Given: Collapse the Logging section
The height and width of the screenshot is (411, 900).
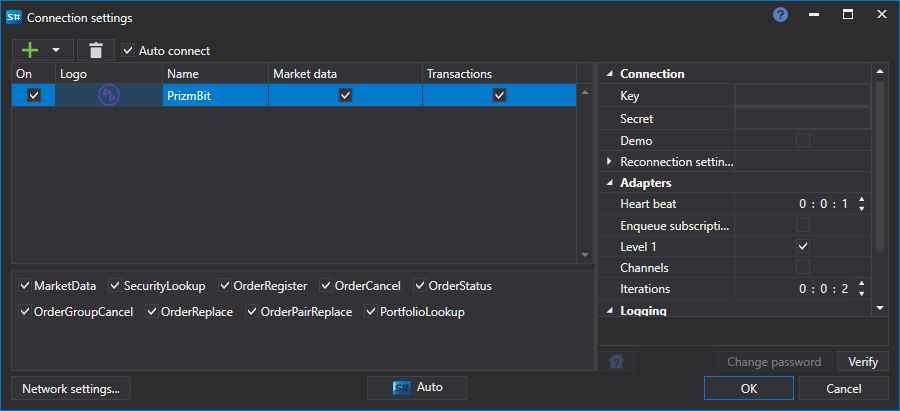Looking at the screenshot, I should (609, 311).
